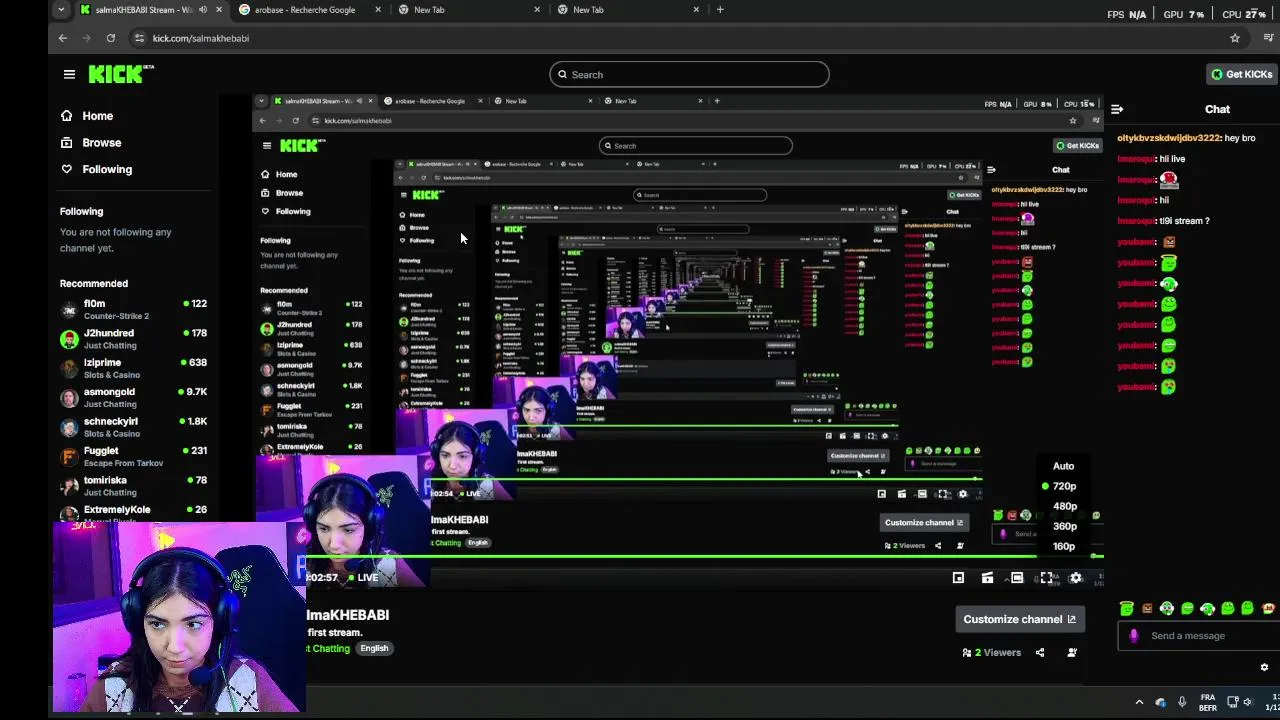
Task: Switch to theater mode in player controls
Action: click(1017, 578)
